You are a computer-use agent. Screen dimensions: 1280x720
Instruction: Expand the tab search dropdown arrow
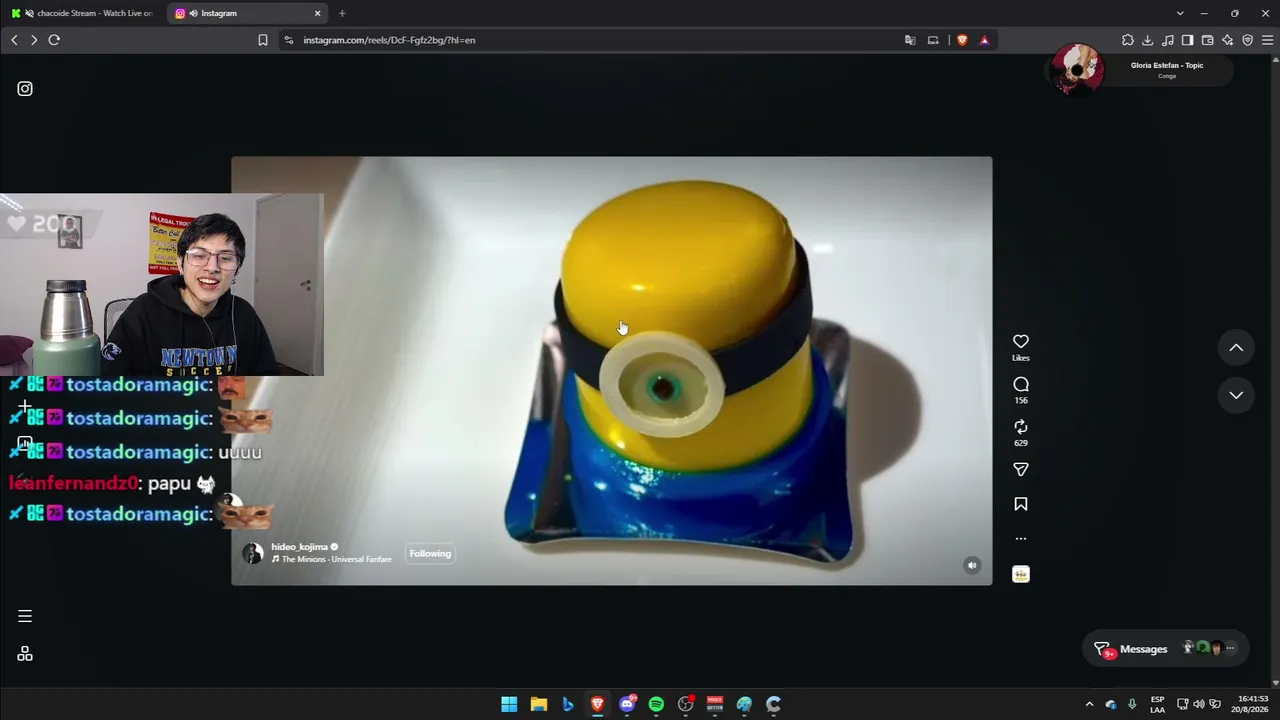point(1180,13)
